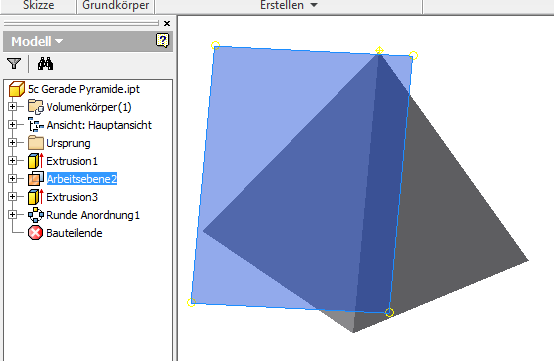Screen dimensions: 554x361
Task: Select Bauteilende in the tree
Action: pos(74,233)
